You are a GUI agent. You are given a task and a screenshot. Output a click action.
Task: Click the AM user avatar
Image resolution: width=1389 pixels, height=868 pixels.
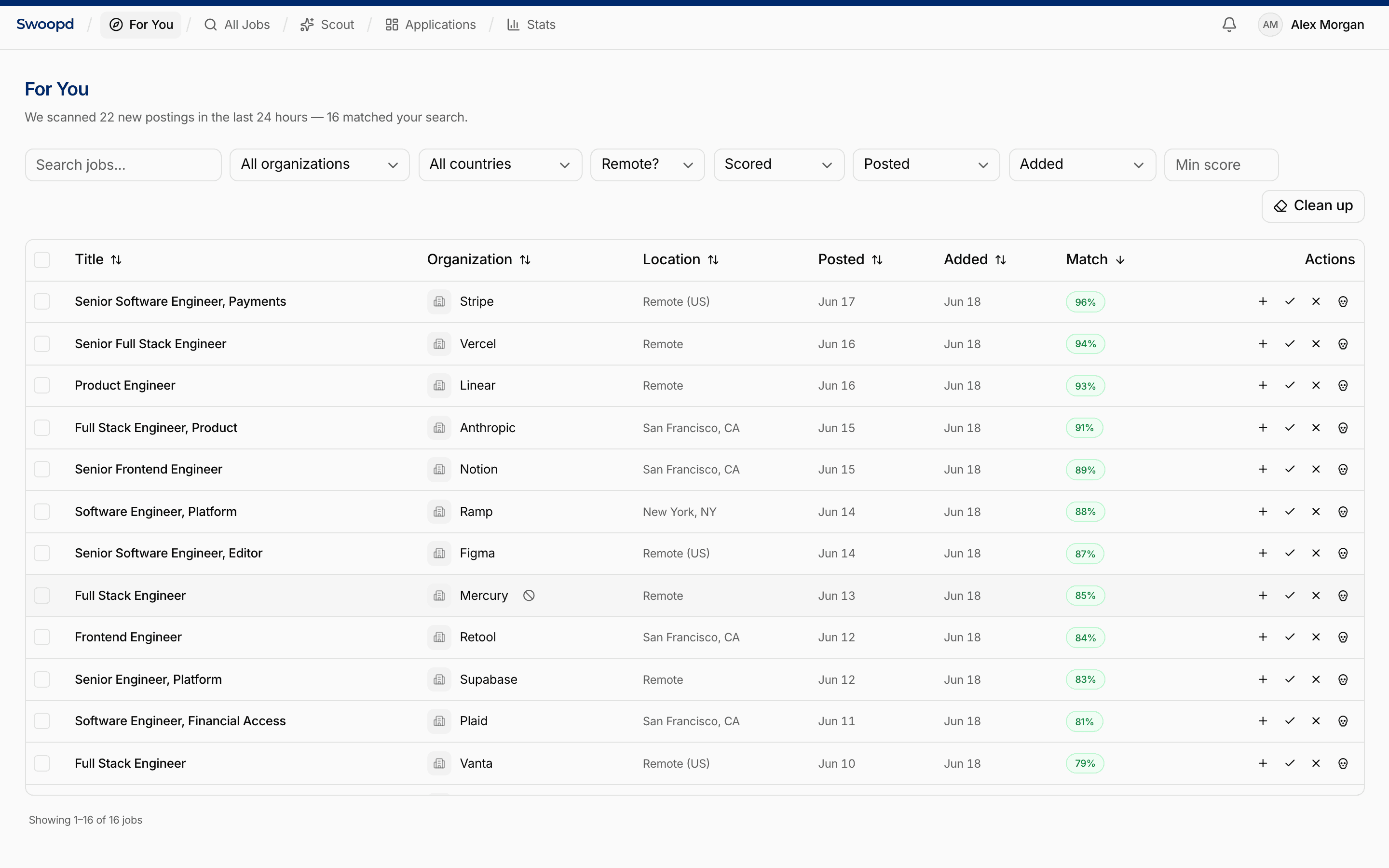1269,25
